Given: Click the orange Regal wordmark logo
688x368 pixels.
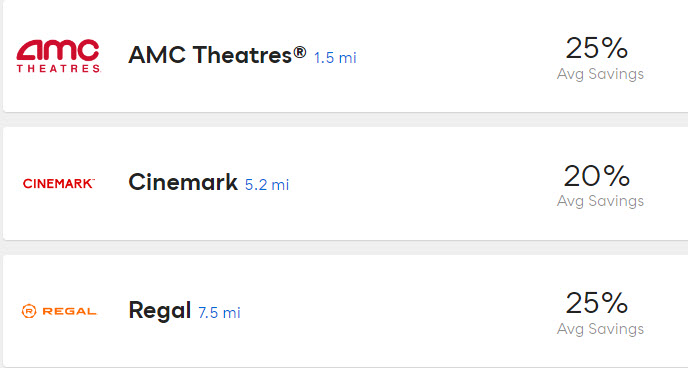Looking at the screenshot, I should [x=59, y=311].
